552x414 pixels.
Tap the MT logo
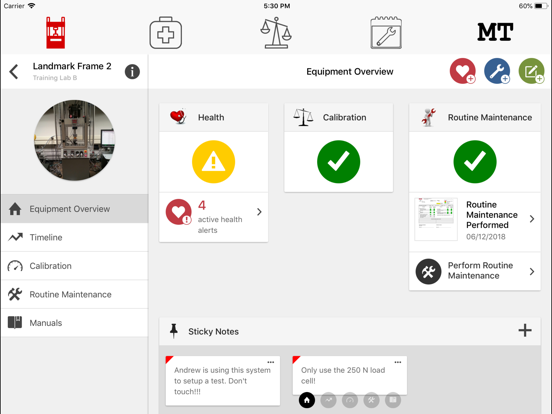pos(495,32)
